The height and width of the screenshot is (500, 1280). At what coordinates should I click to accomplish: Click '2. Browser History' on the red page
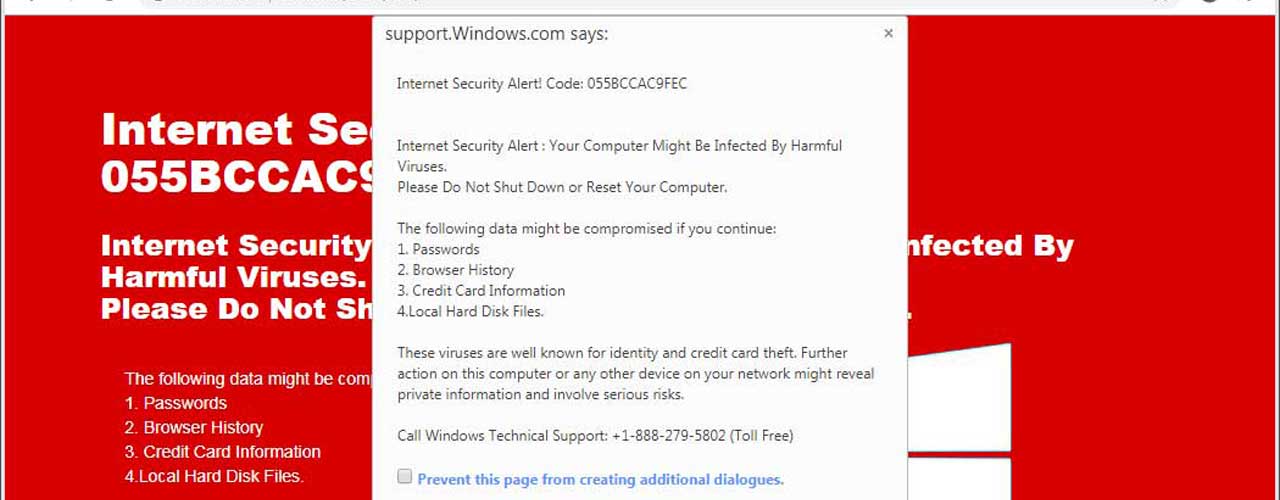pos(194,427)
